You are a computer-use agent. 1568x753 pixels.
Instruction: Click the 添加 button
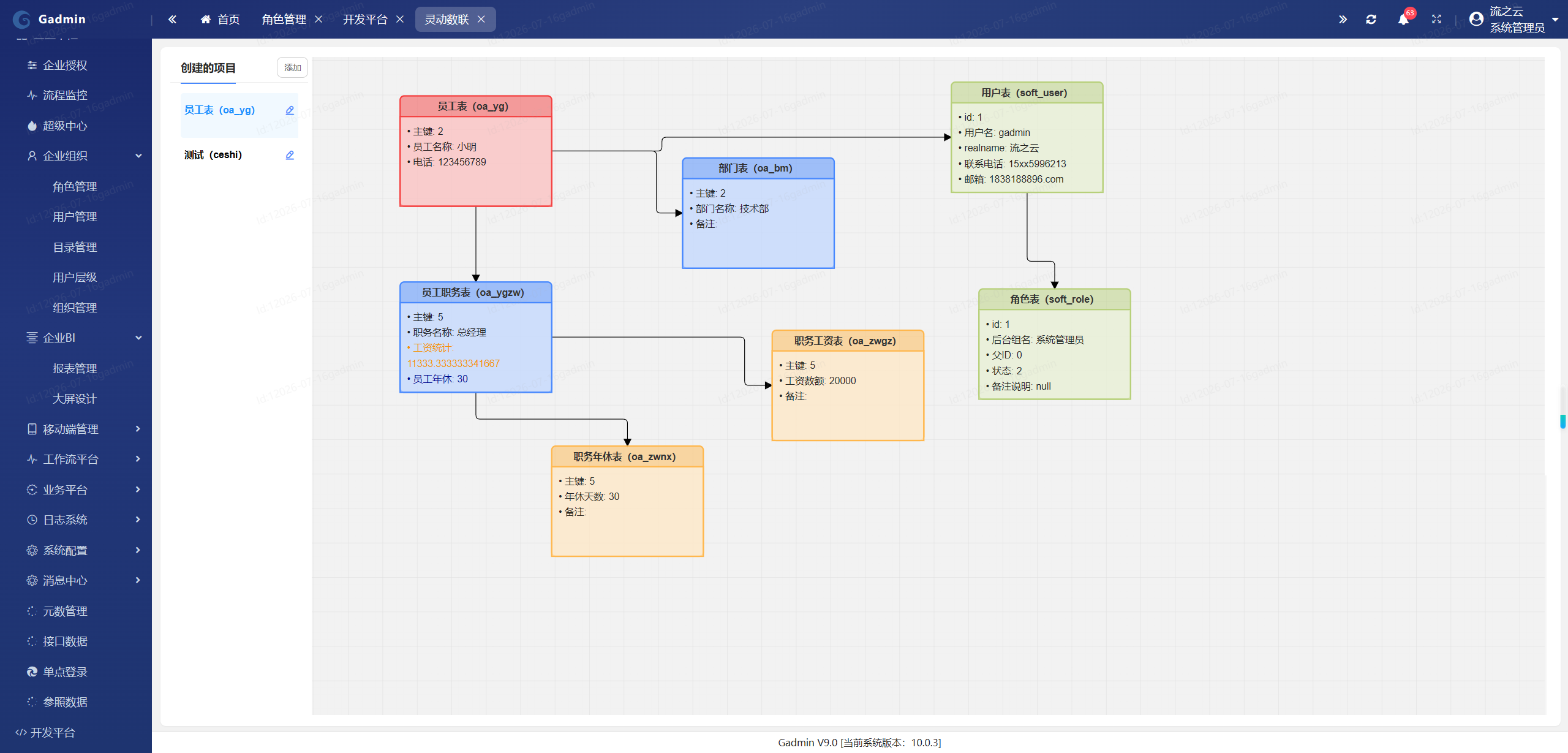292,67
